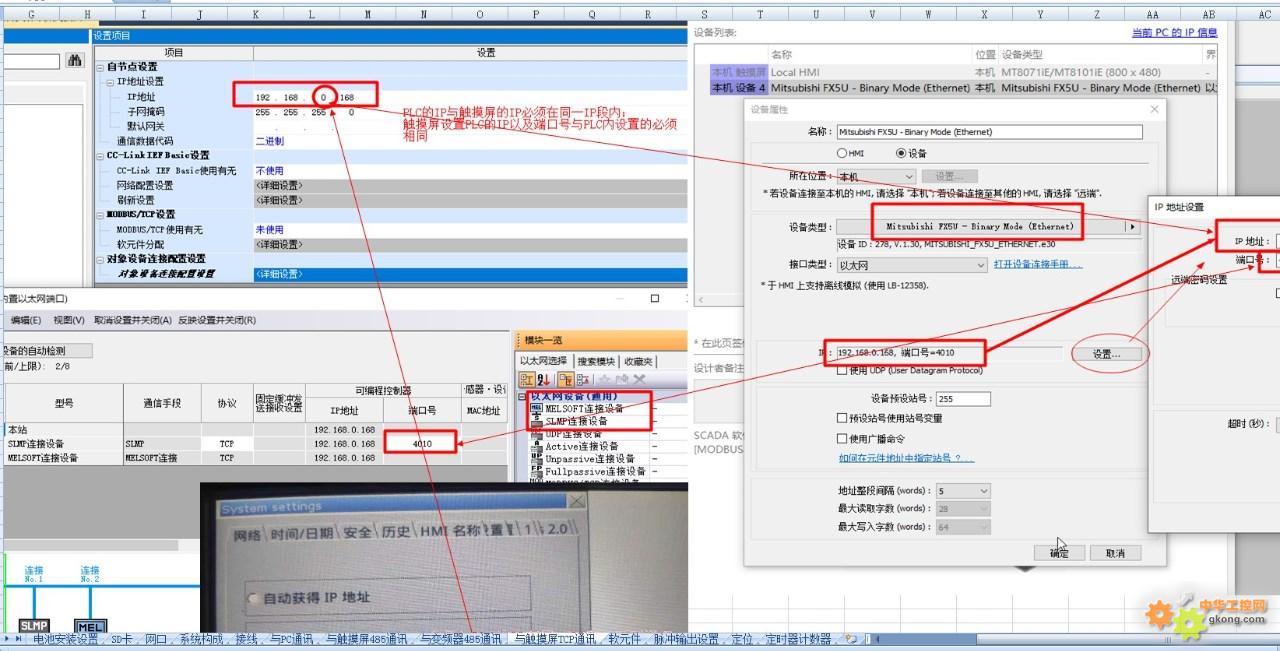Switch to the 搜索模块 tab
Viewport: 1280px width, 651px height.
pyautogui.click(x=596, y=361)
